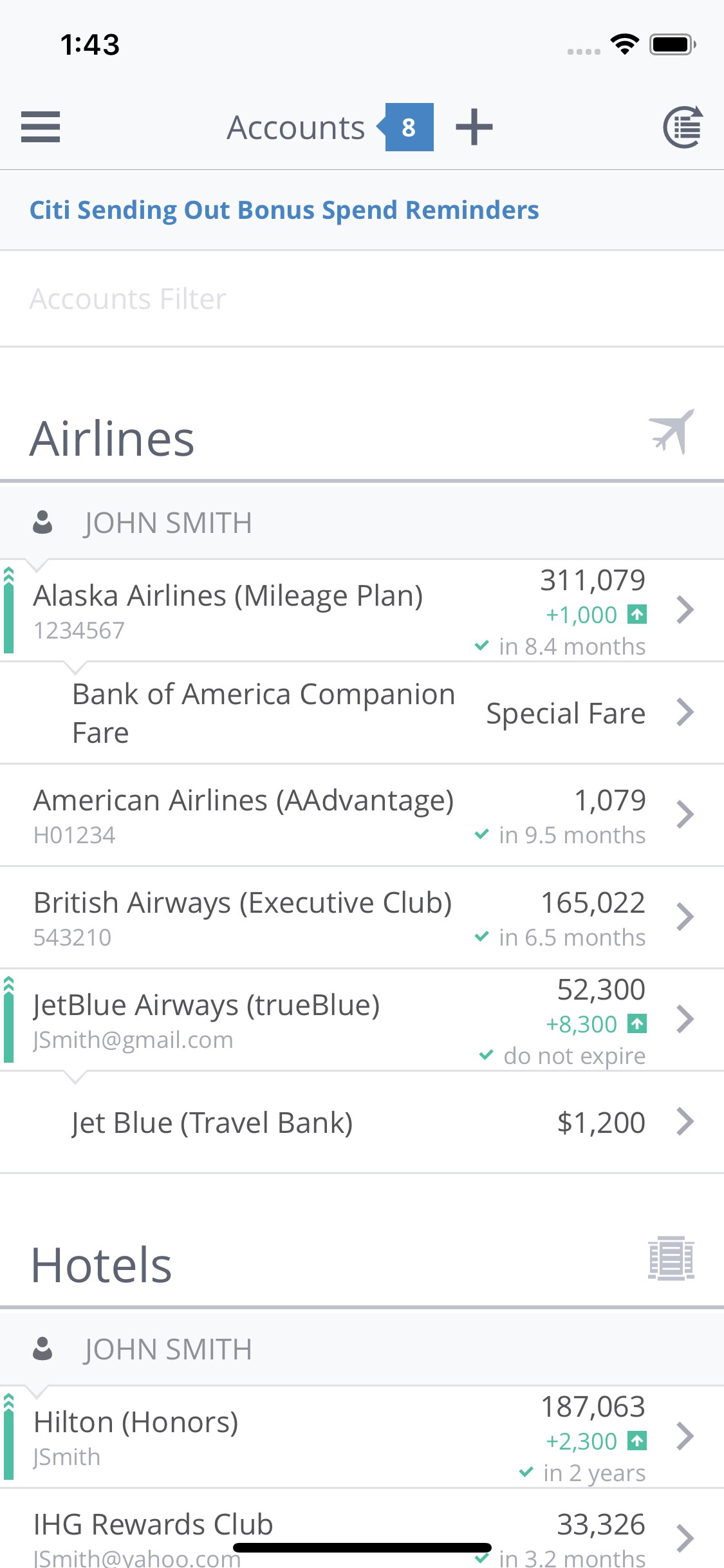Tap the hotel building icon

click(671, 1258)
